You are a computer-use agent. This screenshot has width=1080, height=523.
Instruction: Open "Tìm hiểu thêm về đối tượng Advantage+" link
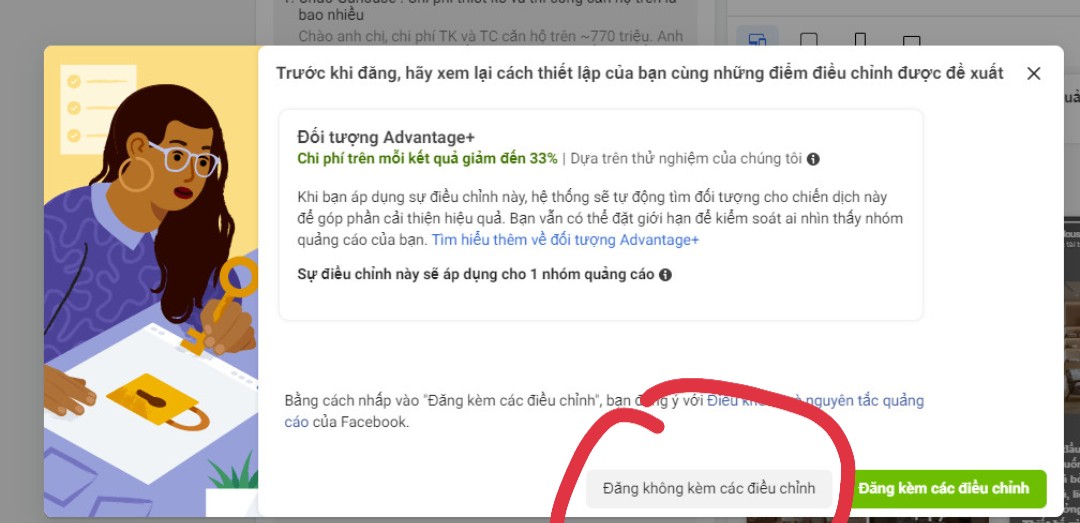(x=565, y=240)
